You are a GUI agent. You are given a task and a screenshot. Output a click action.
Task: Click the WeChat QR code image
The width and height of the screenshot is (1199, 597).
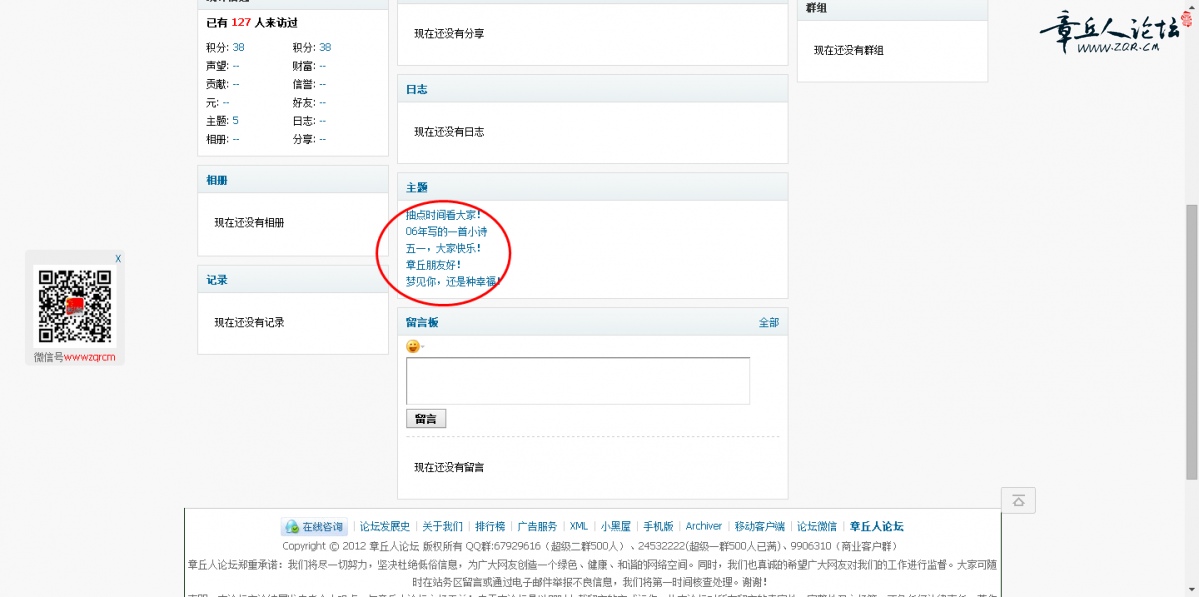click(75, 307)
